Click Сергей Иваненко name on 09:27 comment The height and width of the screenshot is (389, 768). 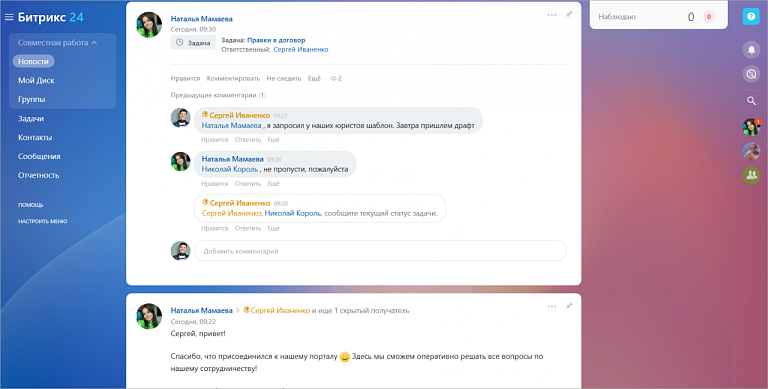[x=240, y=116]
